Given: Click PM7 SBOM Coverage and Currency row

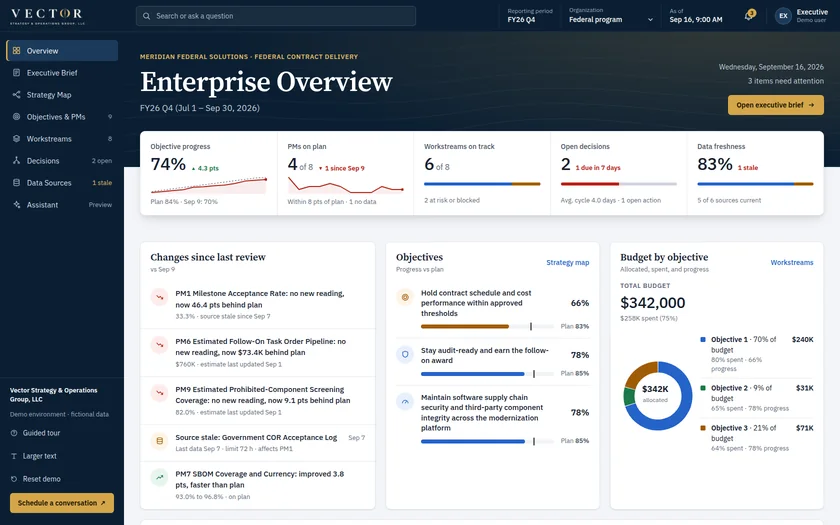Looking at the screenshot, I should (x=258, y=485).
